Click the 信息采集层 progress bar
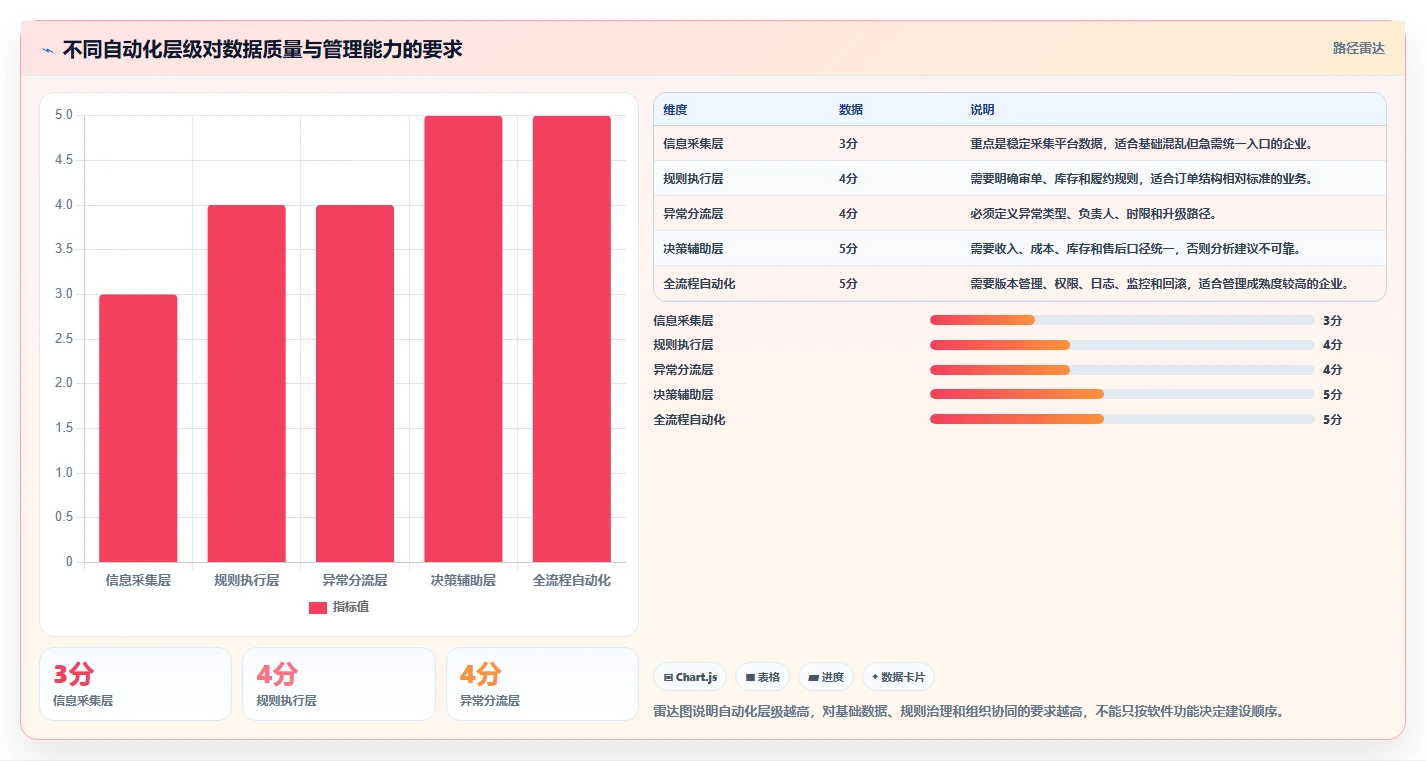Image resolution: width=1426 pixels, height=761 pixels. pyautogui.click(x=1122, y=320)
